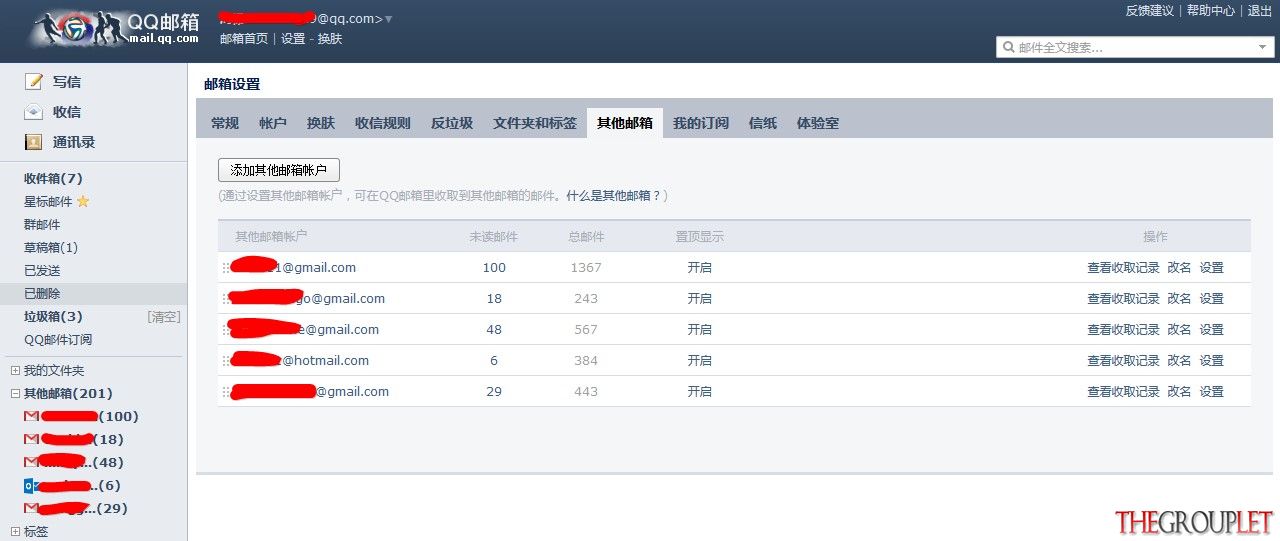Open the 什么是其他邮箱？ help link

pyautogui.click(x=614, y=196)
